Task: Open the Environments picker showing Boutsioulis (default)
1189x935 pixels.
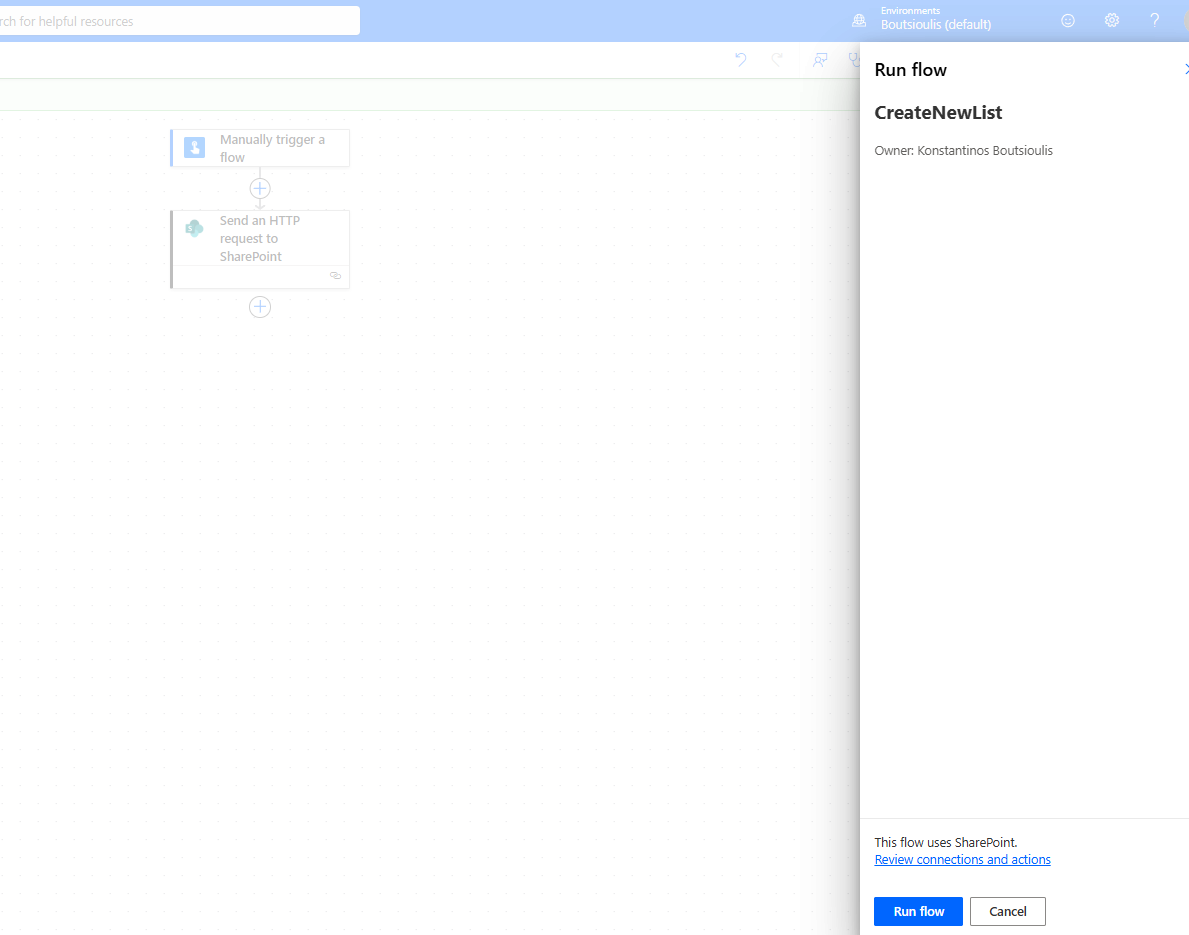Action: (x=935, y=19)
